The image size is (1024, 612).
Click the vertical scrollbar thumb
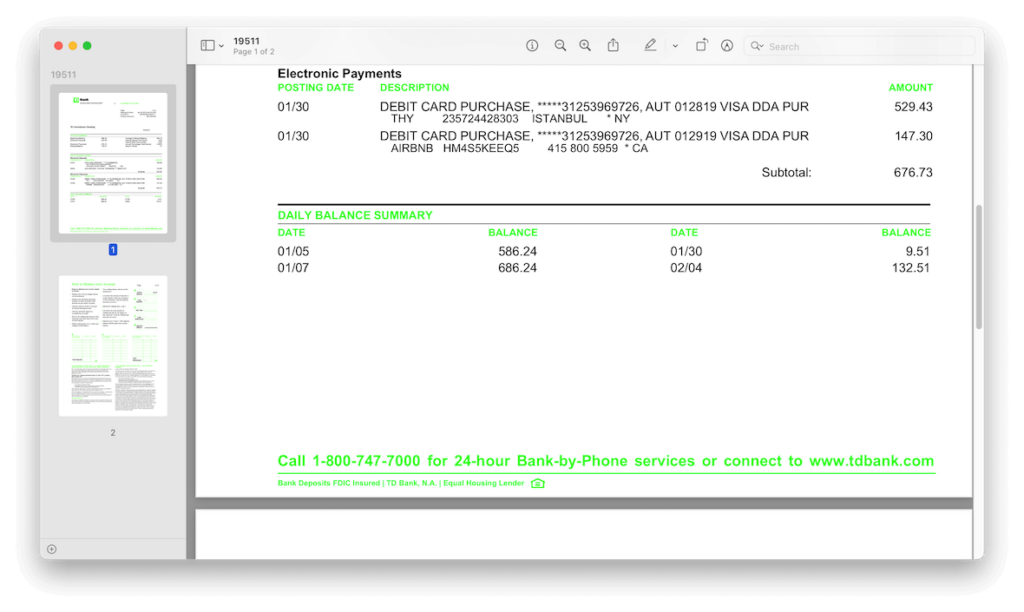(x=978, y=267)
